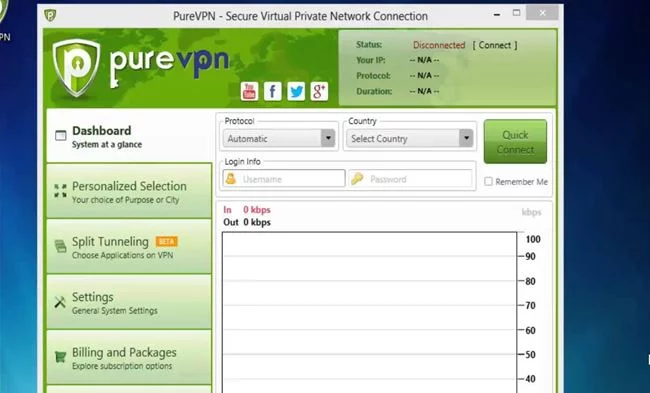Image resolution: width=650 pixels, height=393 pixels.
Task: Click the [ Connect ] link in status panel
Action: (x=495, y=45)
